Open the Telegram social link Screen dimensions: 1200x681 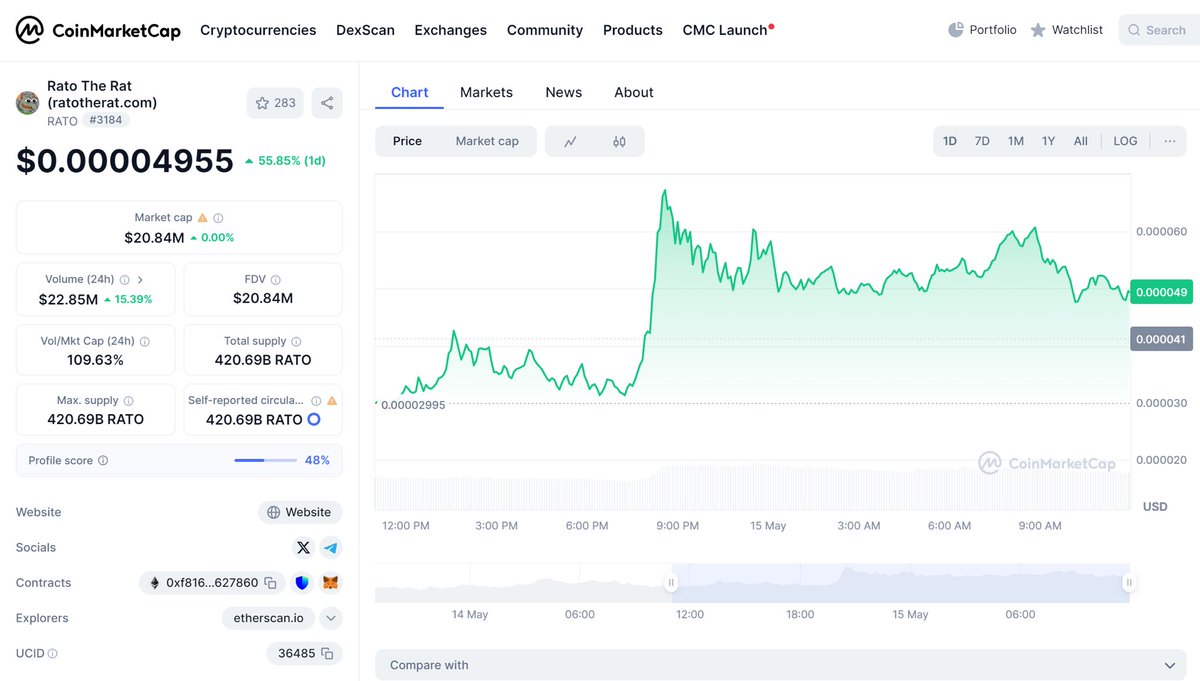pos(331,548)
